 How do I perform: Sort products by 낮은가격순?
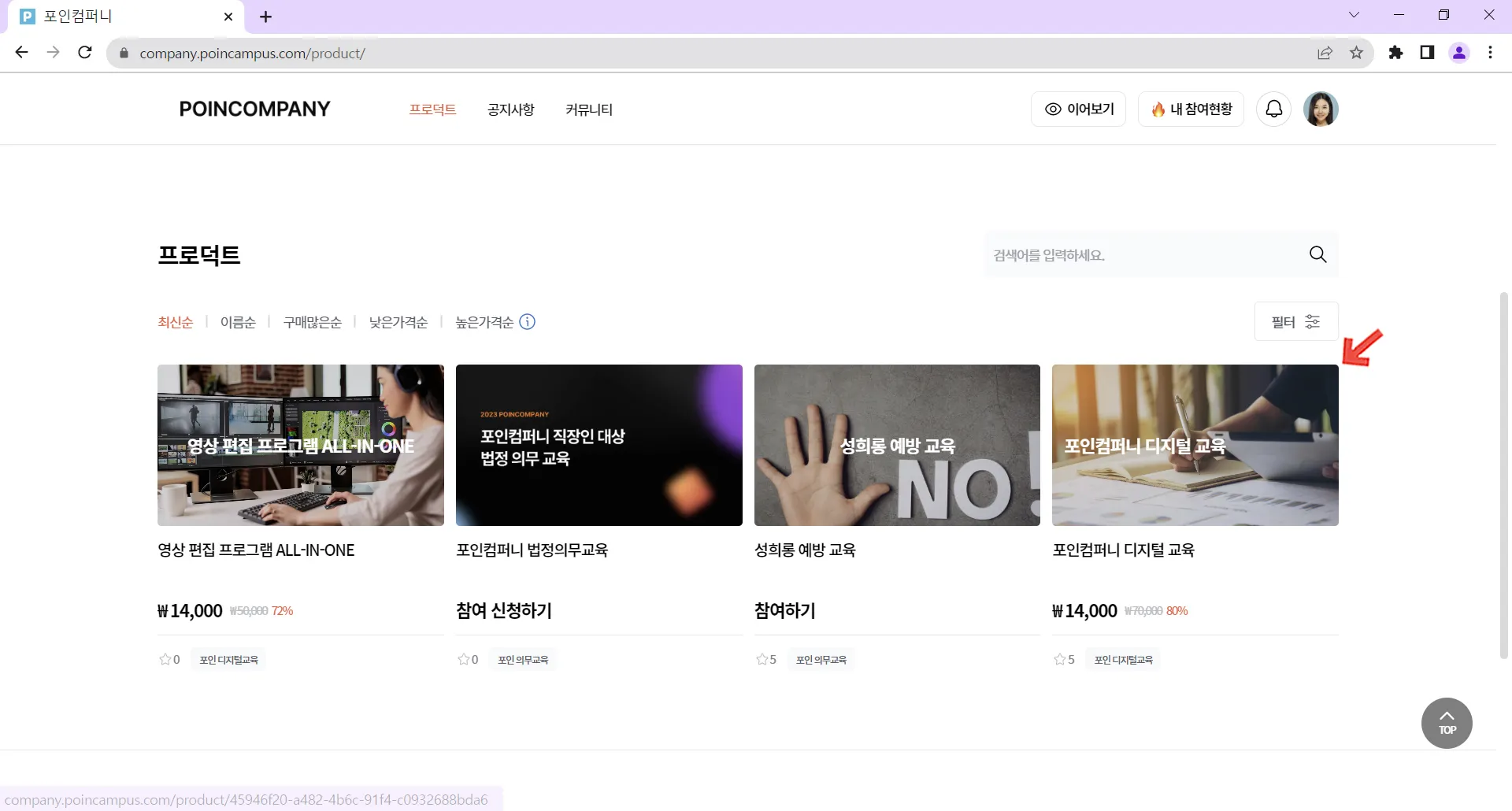(398, 322)
